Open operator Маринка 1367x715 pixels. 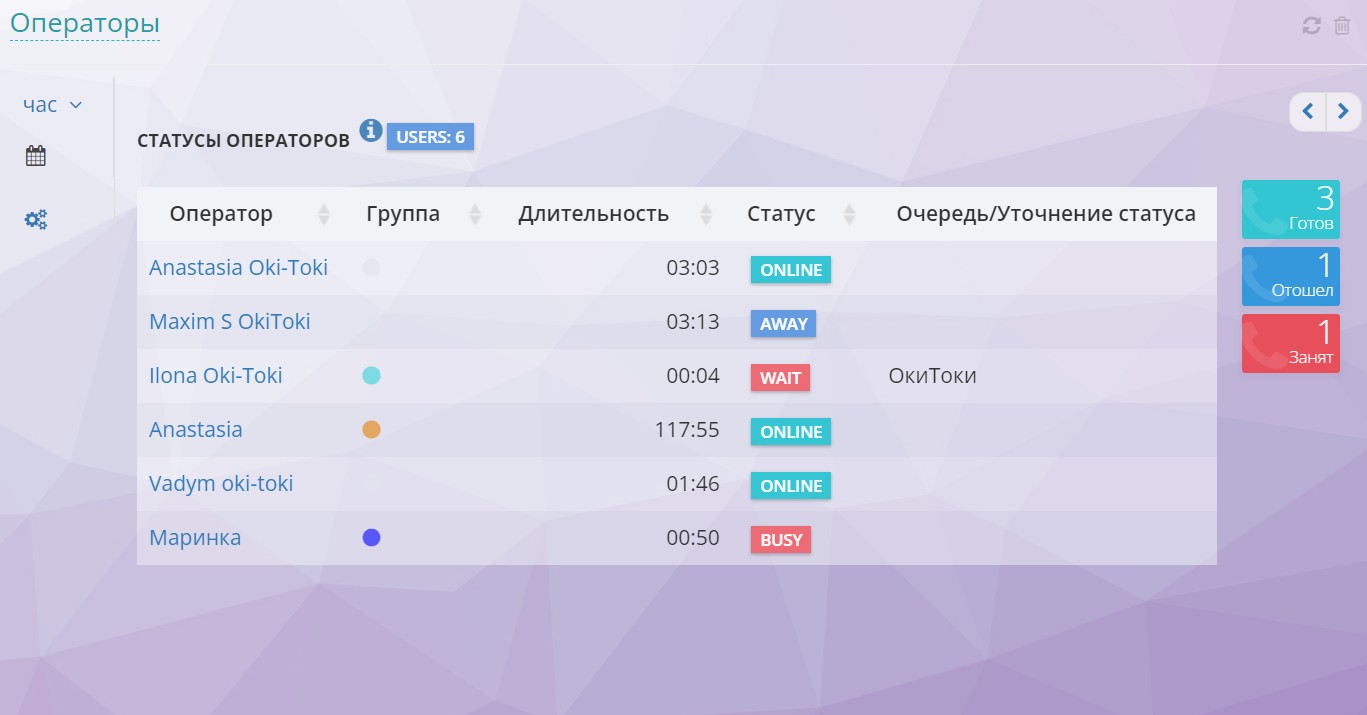point(195,538)
